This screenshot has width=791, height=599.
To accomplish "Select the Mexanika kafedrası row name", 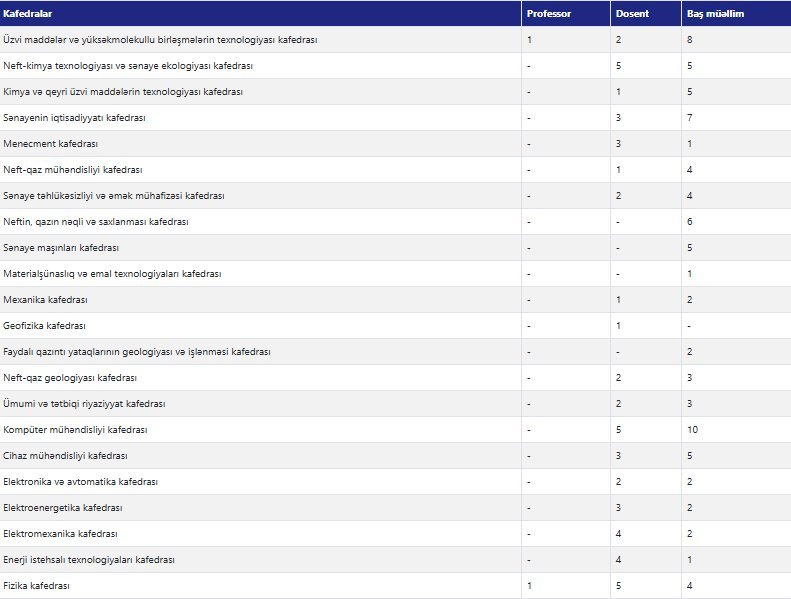I will tap(46, 300).
